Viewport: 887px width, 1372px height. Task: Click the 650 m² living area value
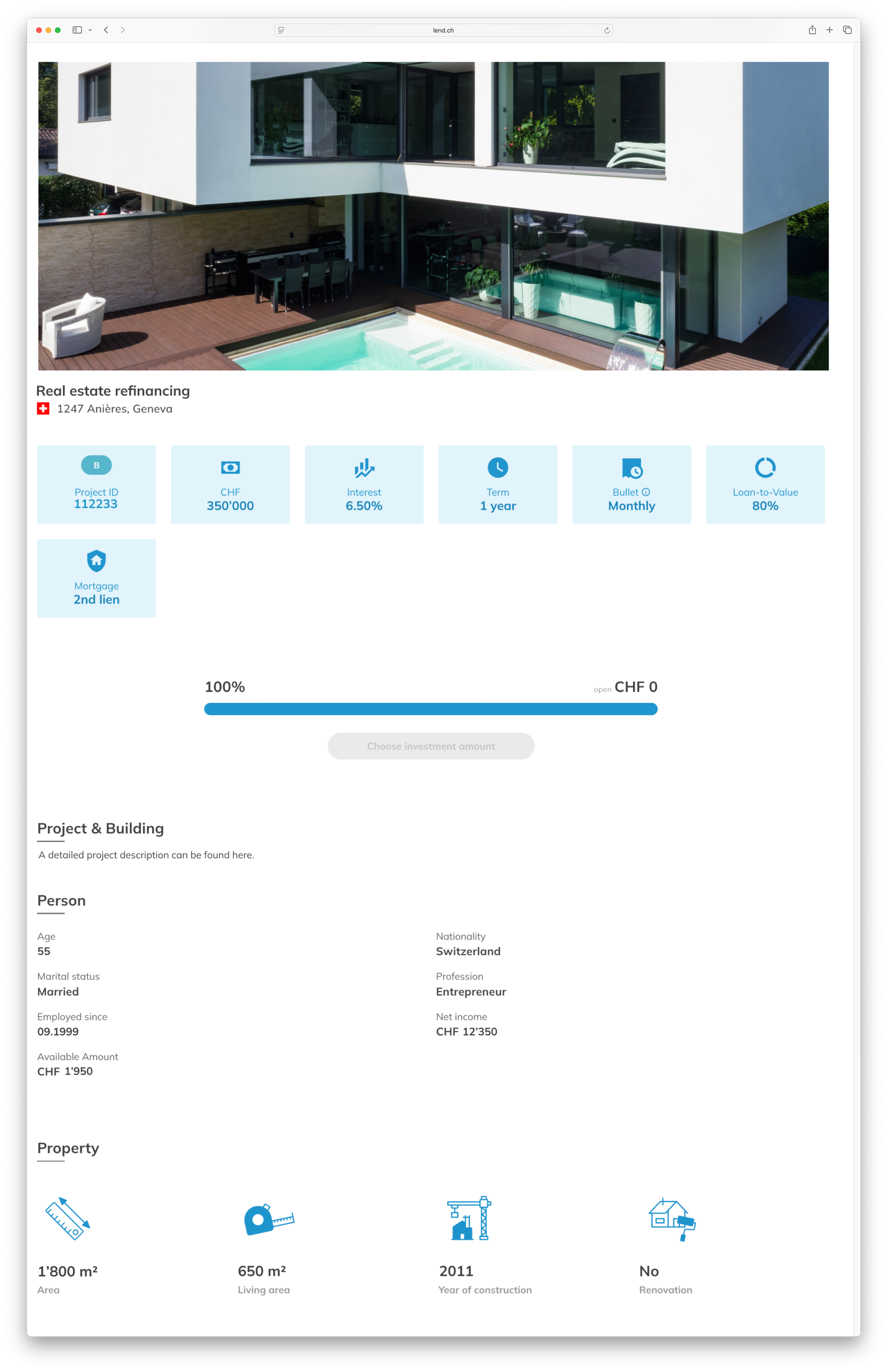coord(262,1271)
